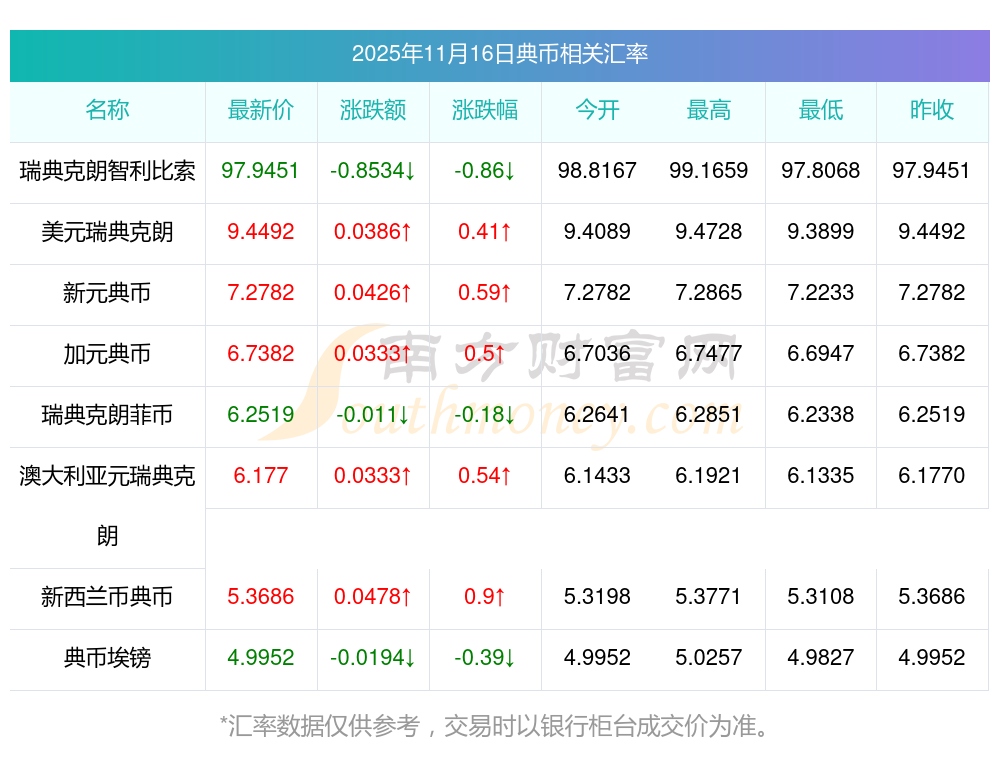
Task: Click latest price 97.9451
Action: click(261, 171)
